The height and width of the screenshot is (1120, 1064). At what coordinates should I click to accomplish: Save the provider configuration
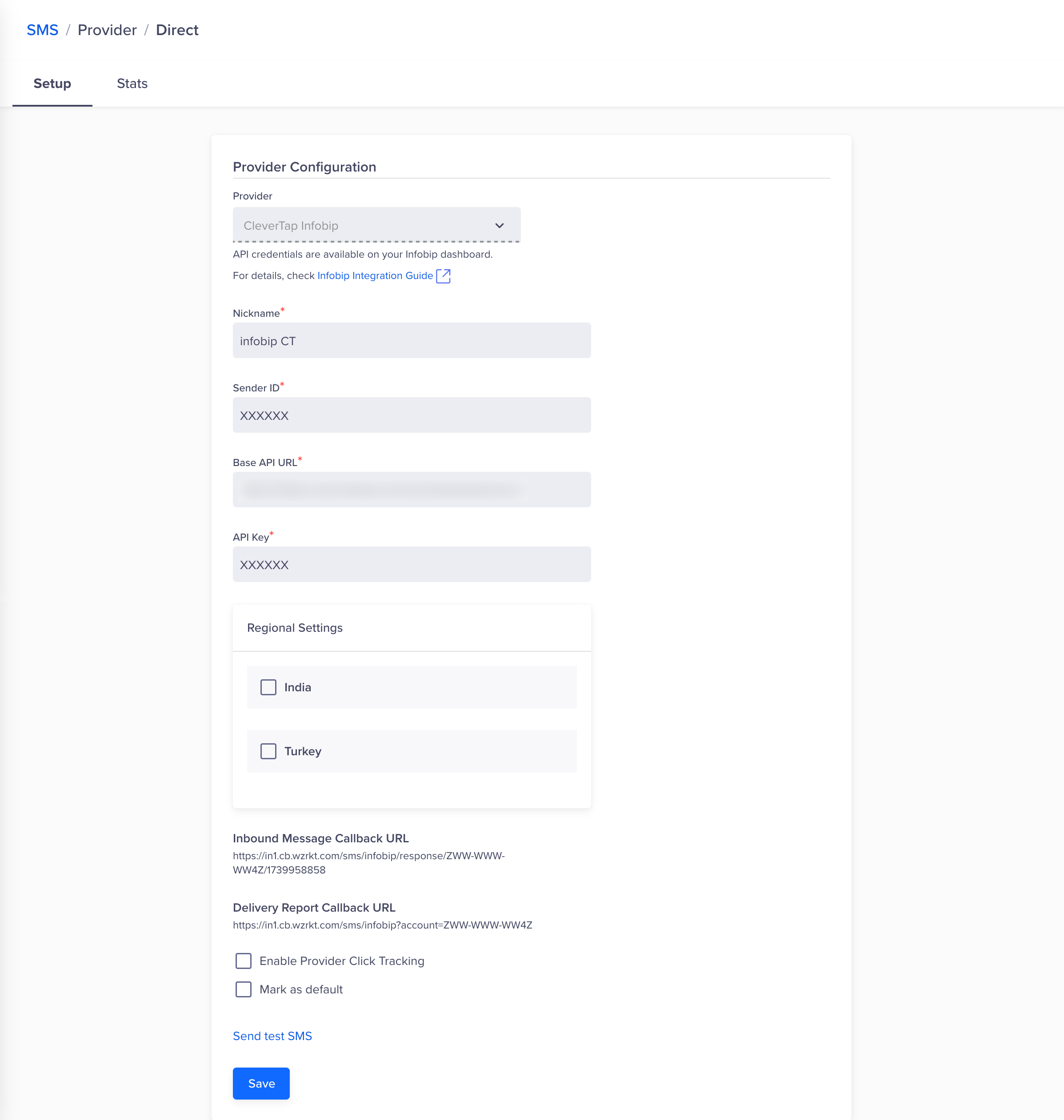(x=261, y=1084)
